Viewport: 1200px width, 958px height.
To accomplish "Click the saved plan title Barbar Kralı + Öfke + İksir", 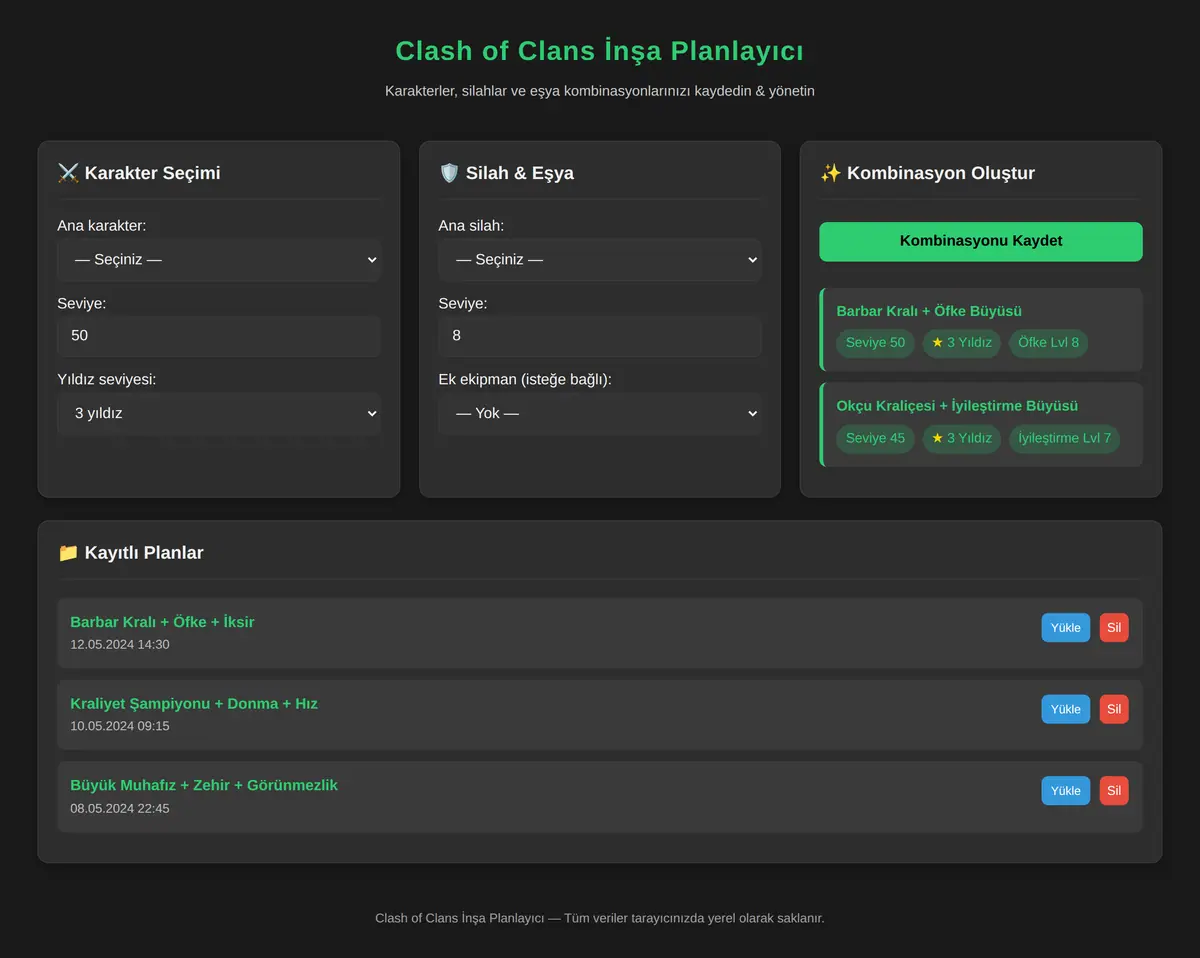I will tap(162, 622).
